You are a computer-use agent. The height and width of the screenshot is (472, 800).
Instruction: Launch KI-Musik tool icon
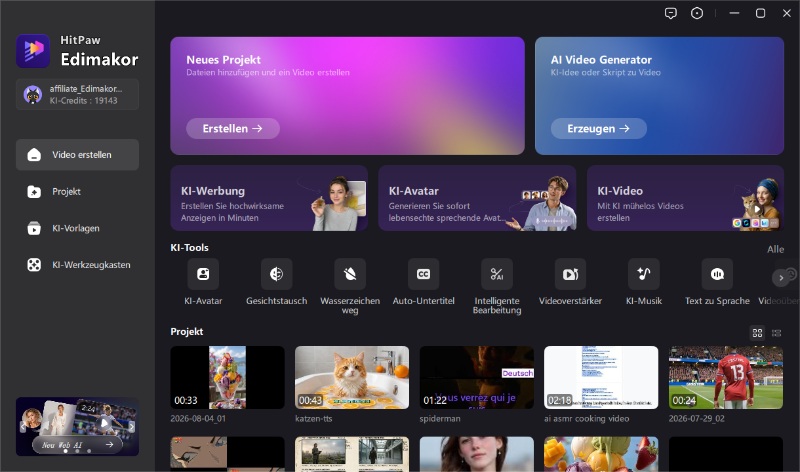(x=644, y=274)
